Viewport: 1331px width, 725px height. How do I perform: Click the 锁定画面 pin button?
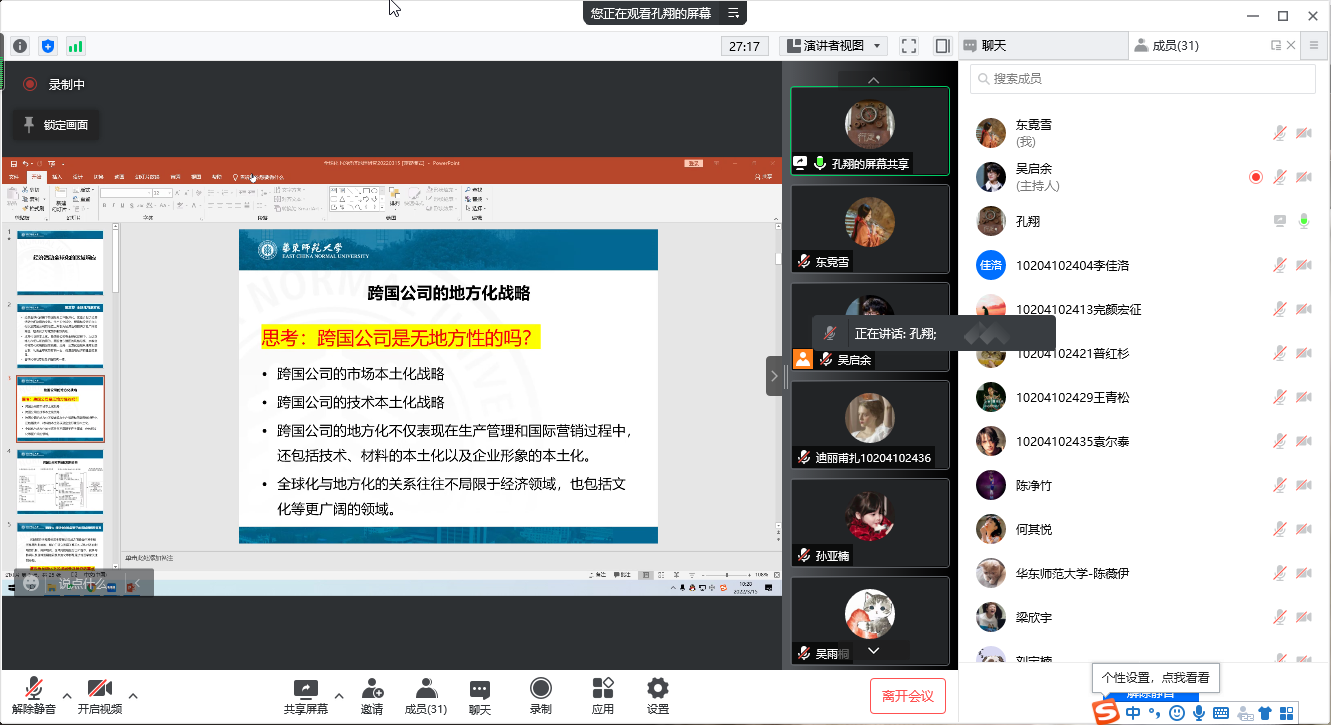56,125
